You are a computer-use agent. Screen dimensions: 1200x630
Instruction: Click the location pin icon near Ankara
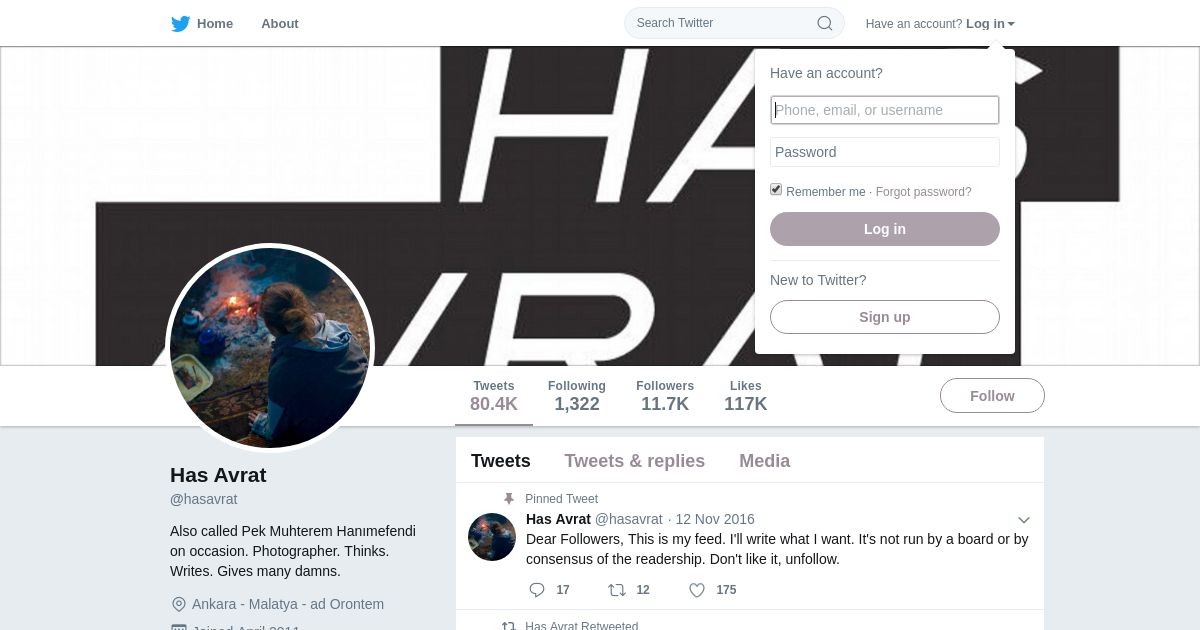pos(179,604)
